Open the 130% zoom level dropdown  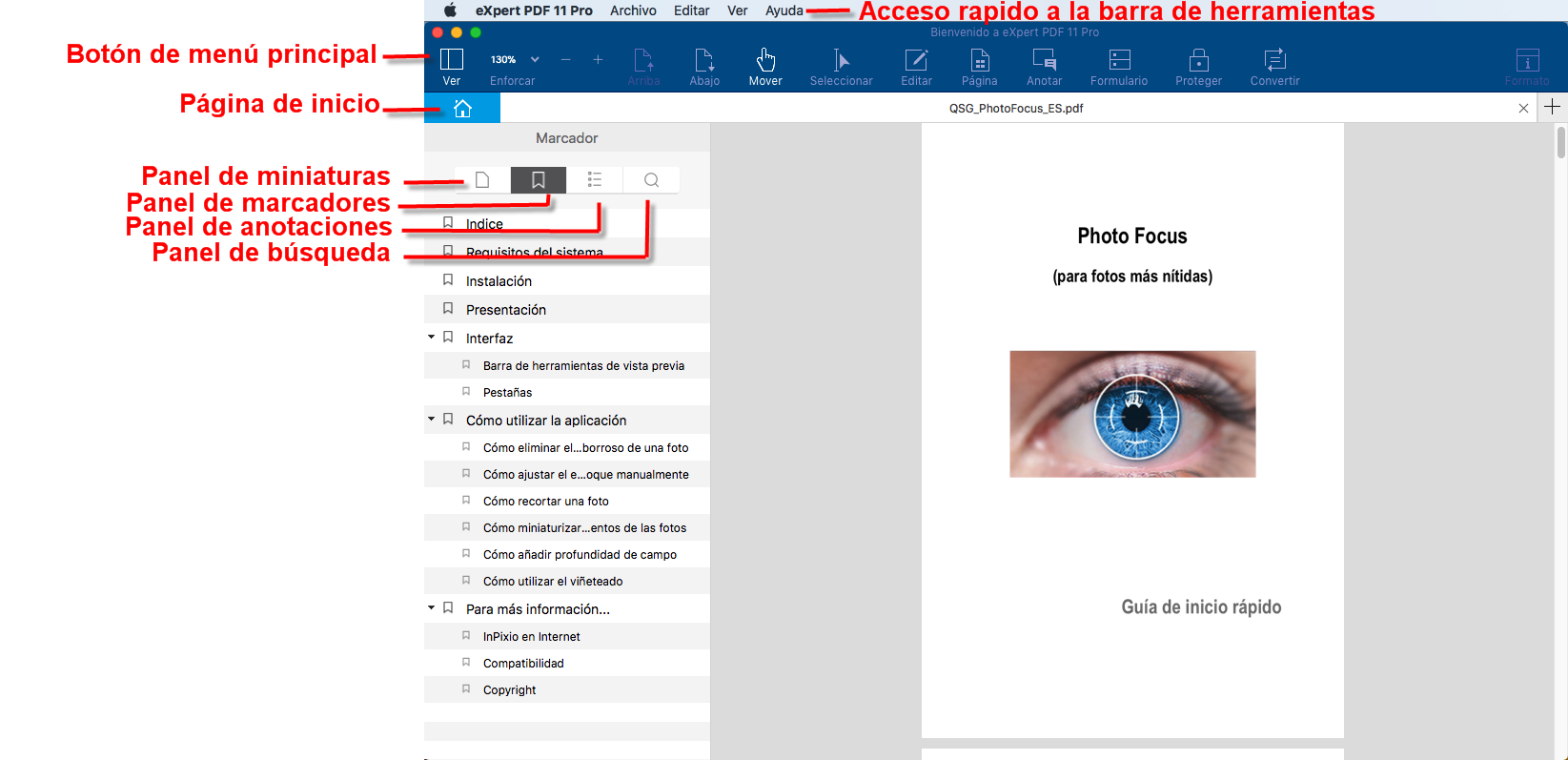click(515, 60)
